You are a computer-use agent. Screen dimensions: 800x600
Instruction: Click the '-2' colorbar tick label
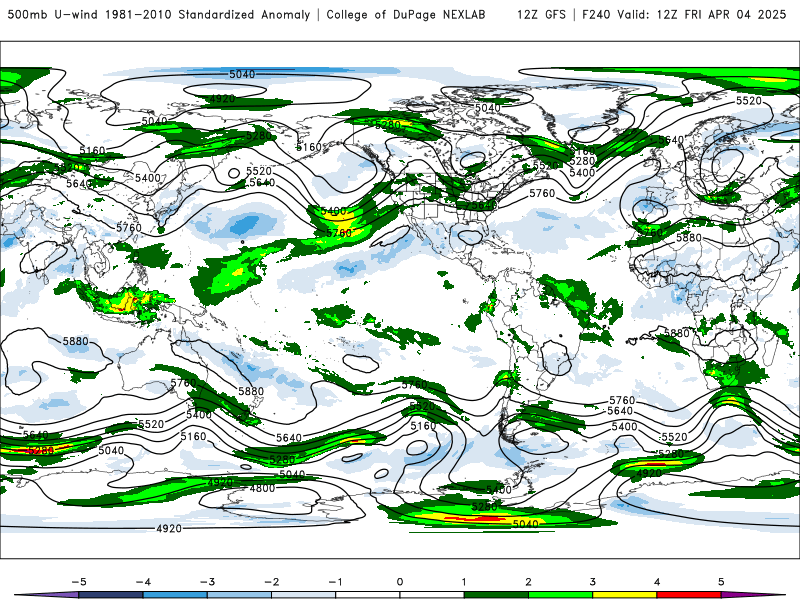coord(271,582)
